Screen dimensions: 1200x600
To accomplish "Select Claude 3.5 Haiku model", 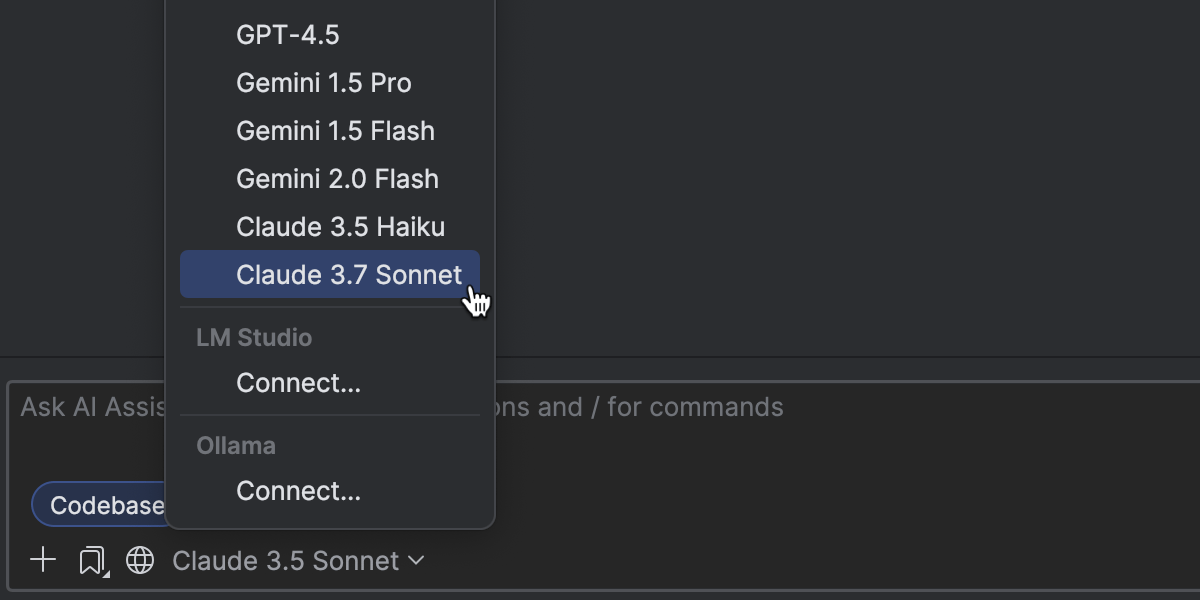I will click(x=340, y=227).
